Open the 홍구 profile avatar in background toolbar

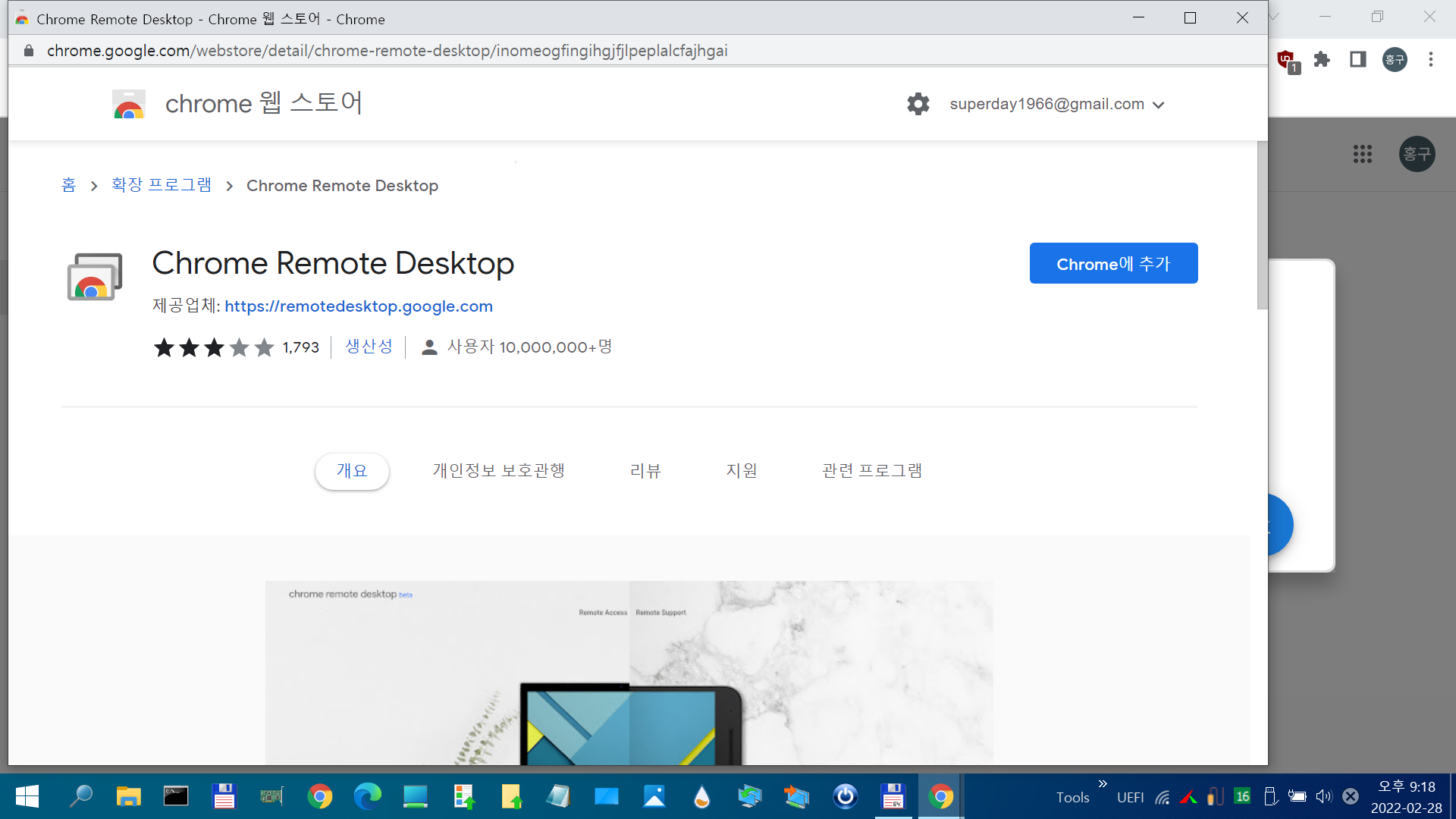pyautogui.click(x=1395, y=59)
